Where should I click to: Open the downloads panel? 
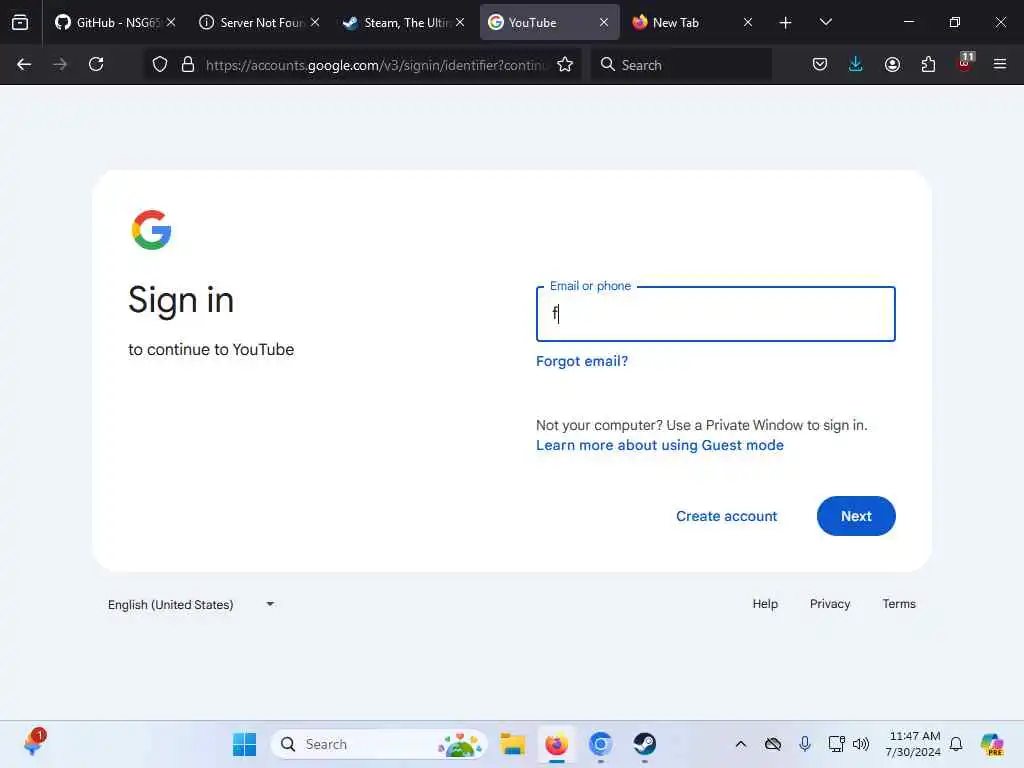tap(856, 64)
